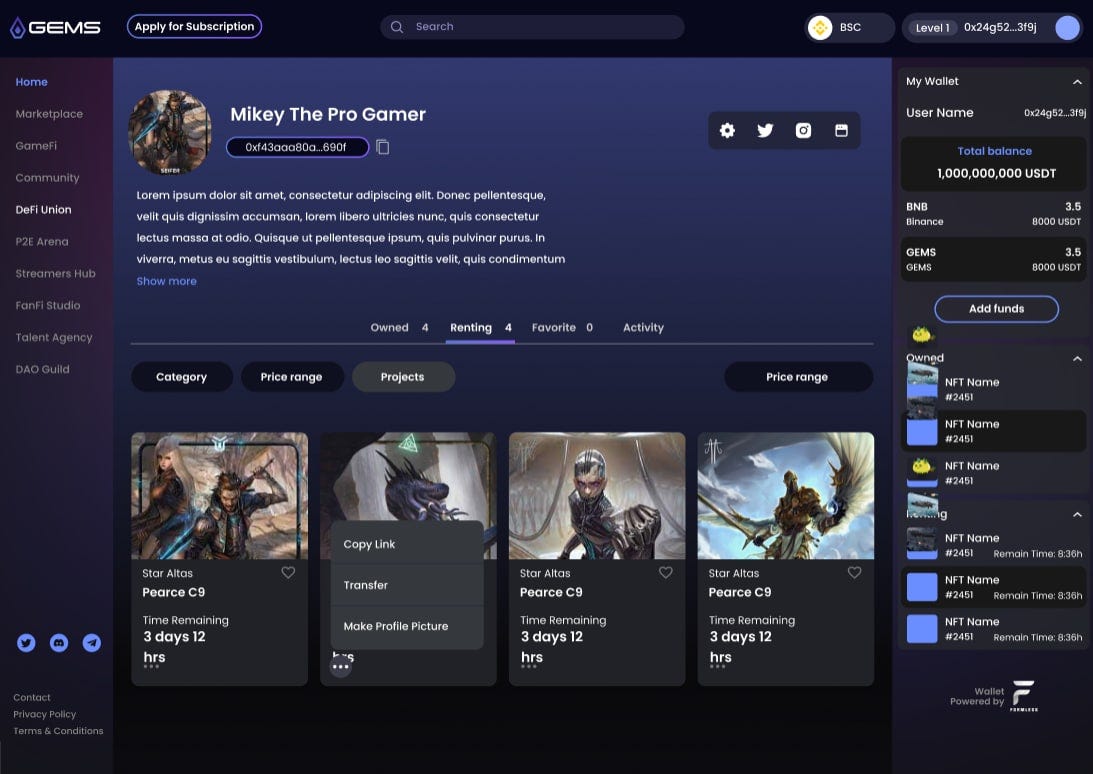Open FanFi Studio in sidebar
The height and width of the screenshot is (774, 1093).
pyautogui.click(x=47, y=305)
